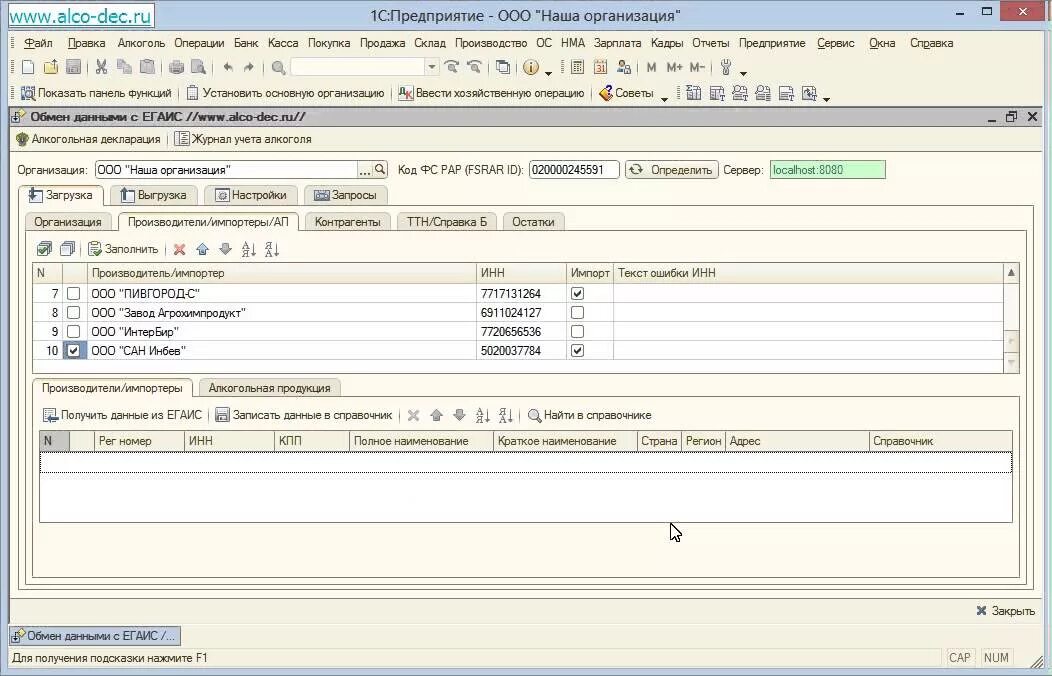Open Журнал учета алкоголя
This screenshot has height=676, width=1052.
[x=244, y=139]
